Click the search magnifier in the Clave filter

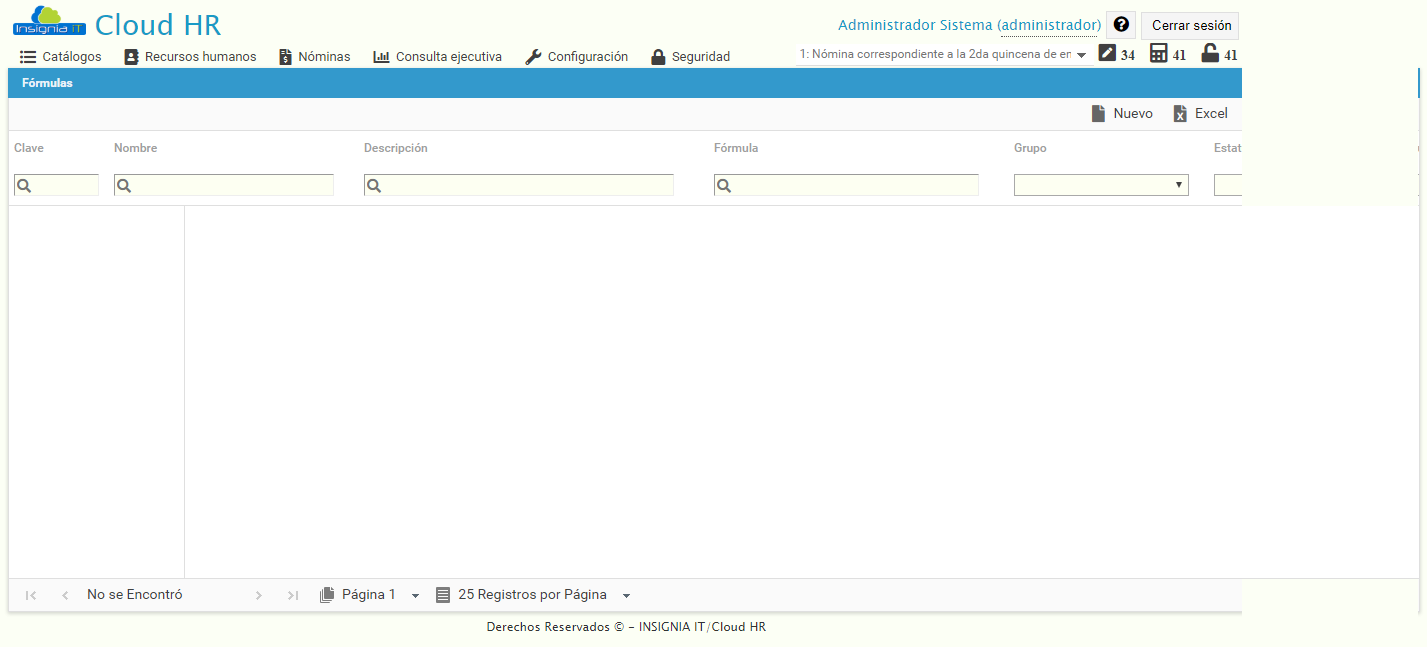pos(22,184)
